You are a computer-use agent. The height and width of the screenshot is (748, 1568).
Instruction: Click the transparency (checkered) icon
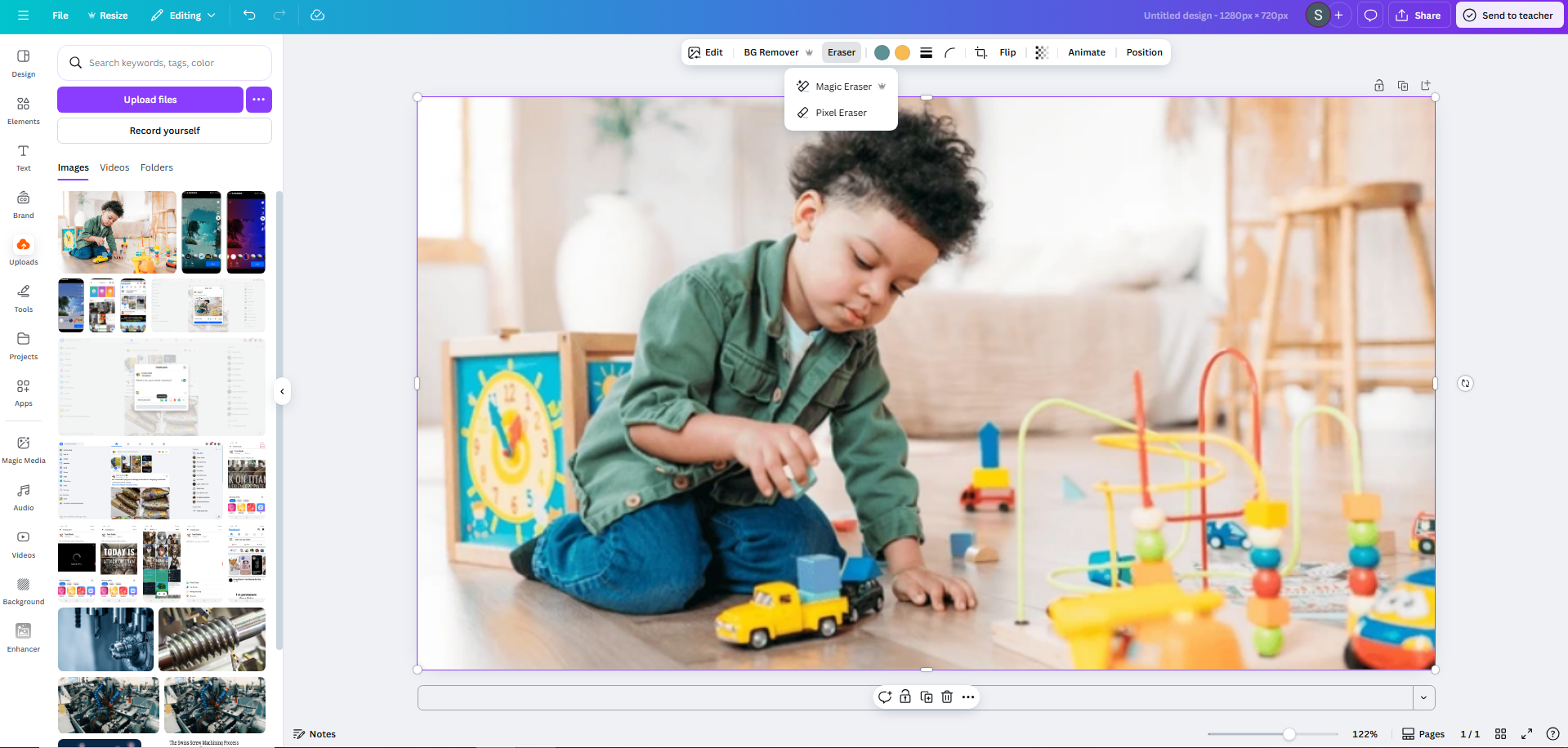tap(1041, 51)
